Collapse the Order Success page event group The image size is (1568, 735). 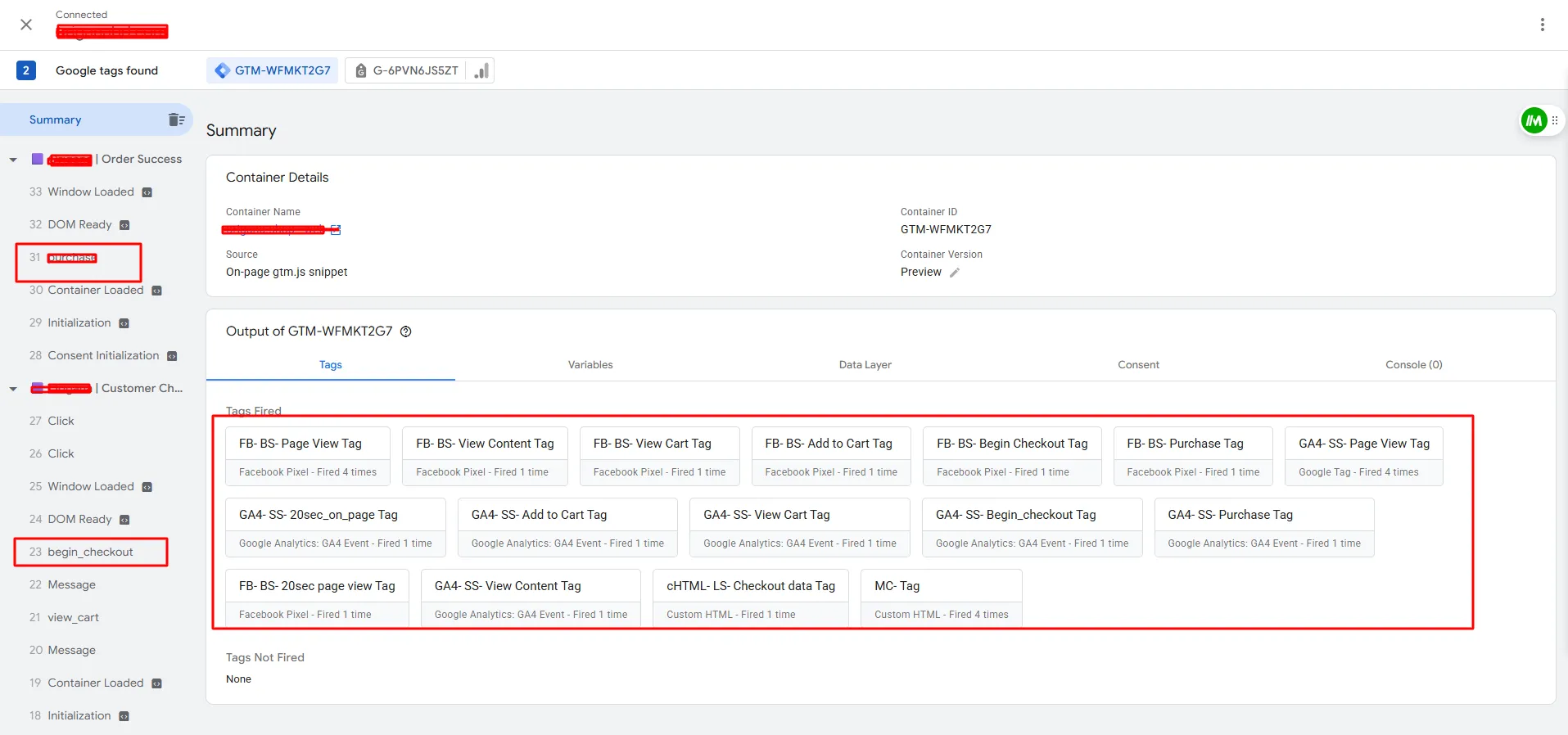[x=13, y=160]
